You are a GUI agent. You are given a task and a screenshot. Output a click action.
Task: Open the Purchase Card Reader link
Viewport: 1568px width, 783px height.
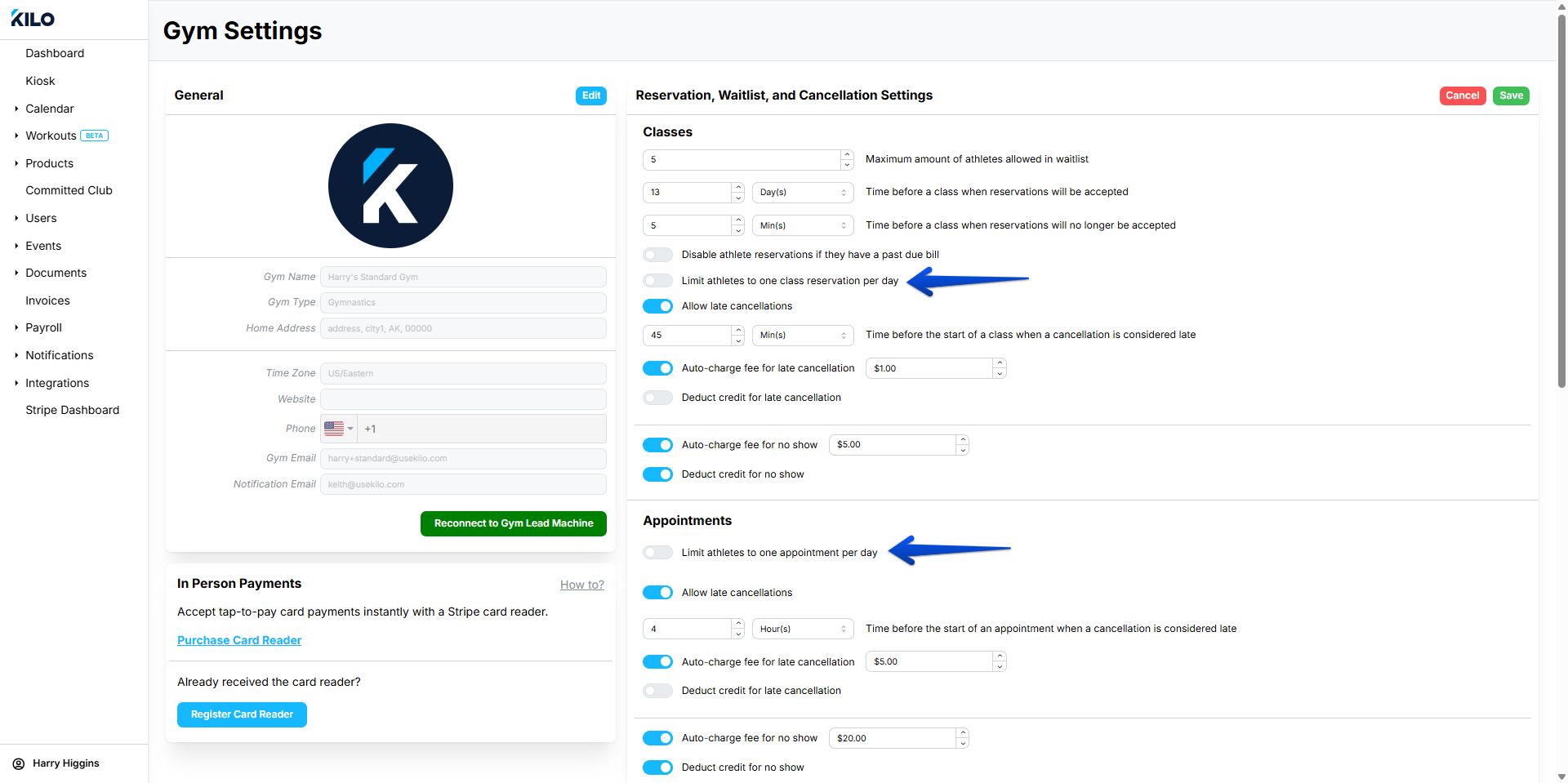pyautogui.click(x=239, y=640)
